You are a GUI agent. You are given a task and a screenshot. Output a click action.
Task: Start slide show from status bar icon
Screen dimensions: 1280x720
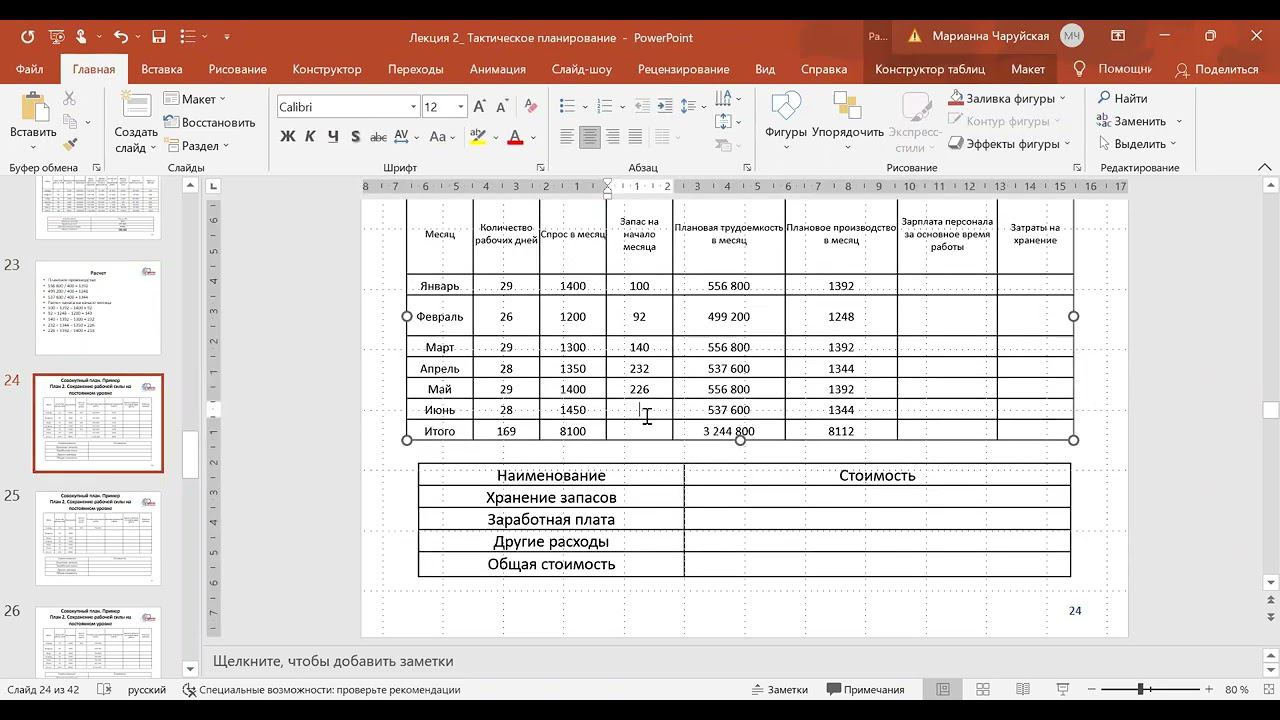coord(1063,690)
